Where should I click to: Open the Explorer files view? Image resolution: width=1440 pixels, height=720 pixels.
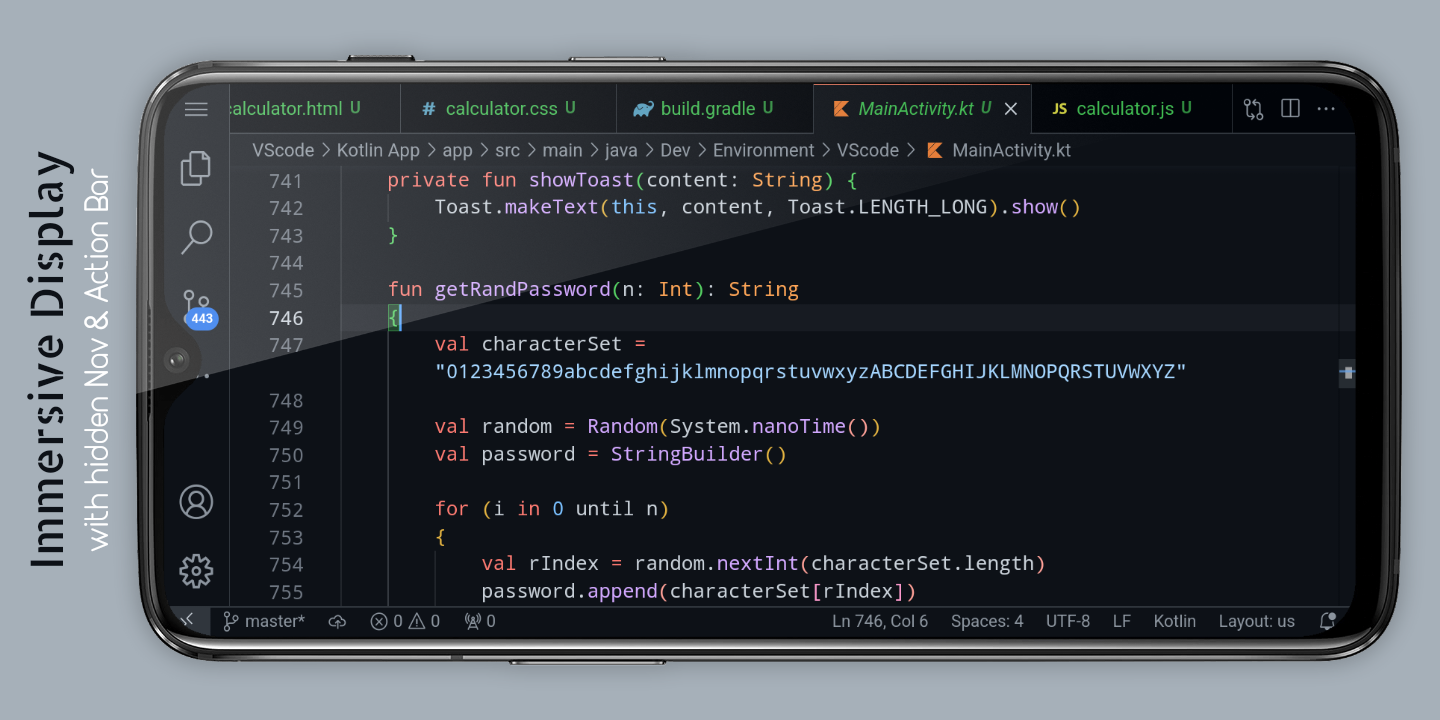tap(196, 168)
